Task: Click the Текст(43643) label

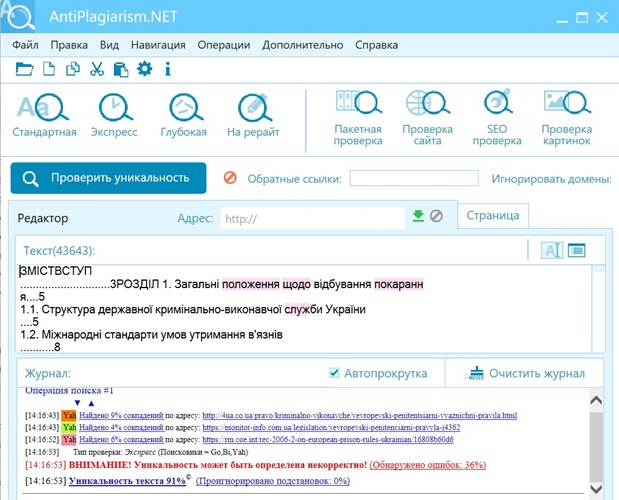Action: (x=59, y=251)
